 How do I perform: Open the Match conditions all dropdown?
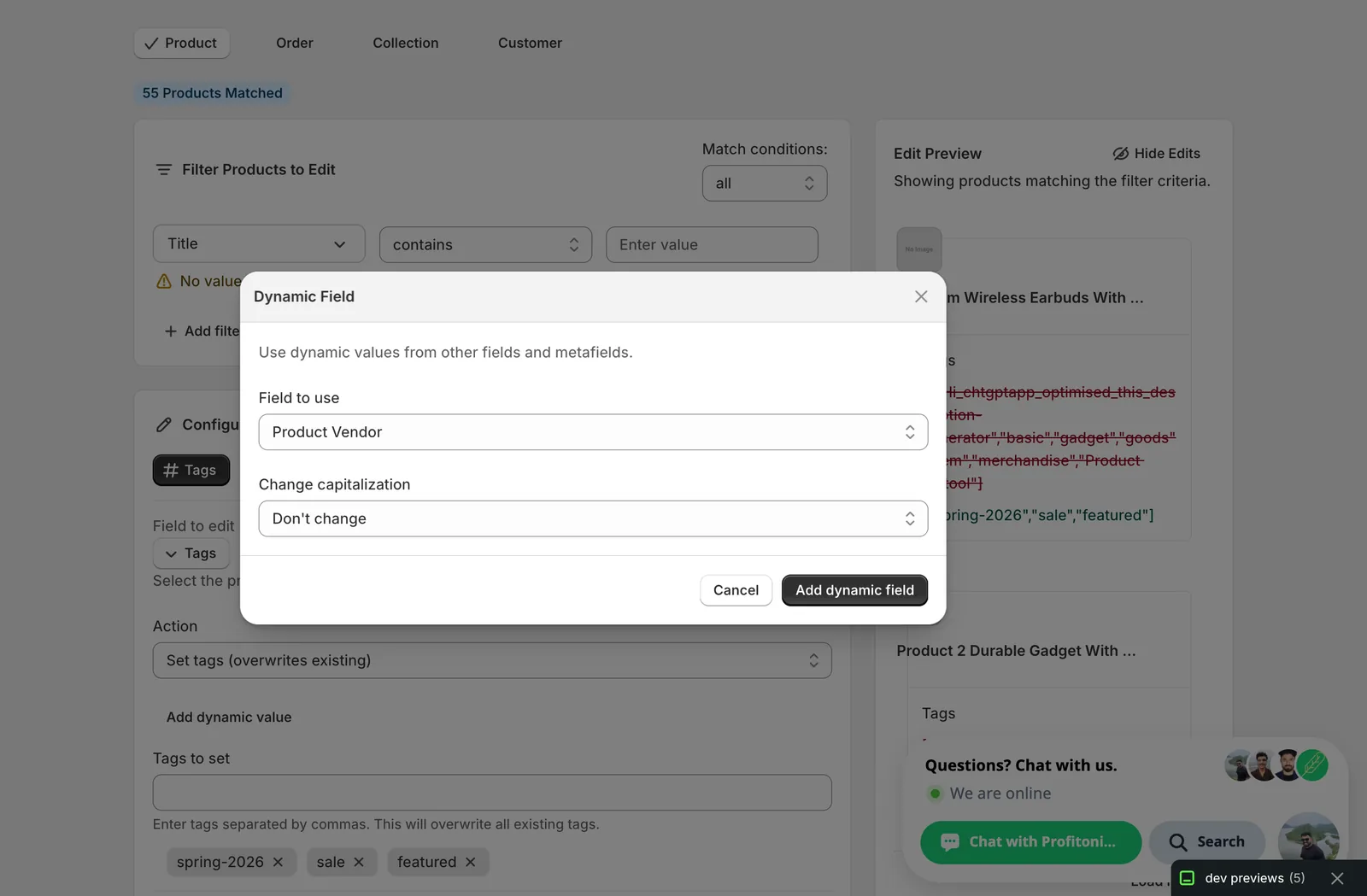(x=765, y=183)
